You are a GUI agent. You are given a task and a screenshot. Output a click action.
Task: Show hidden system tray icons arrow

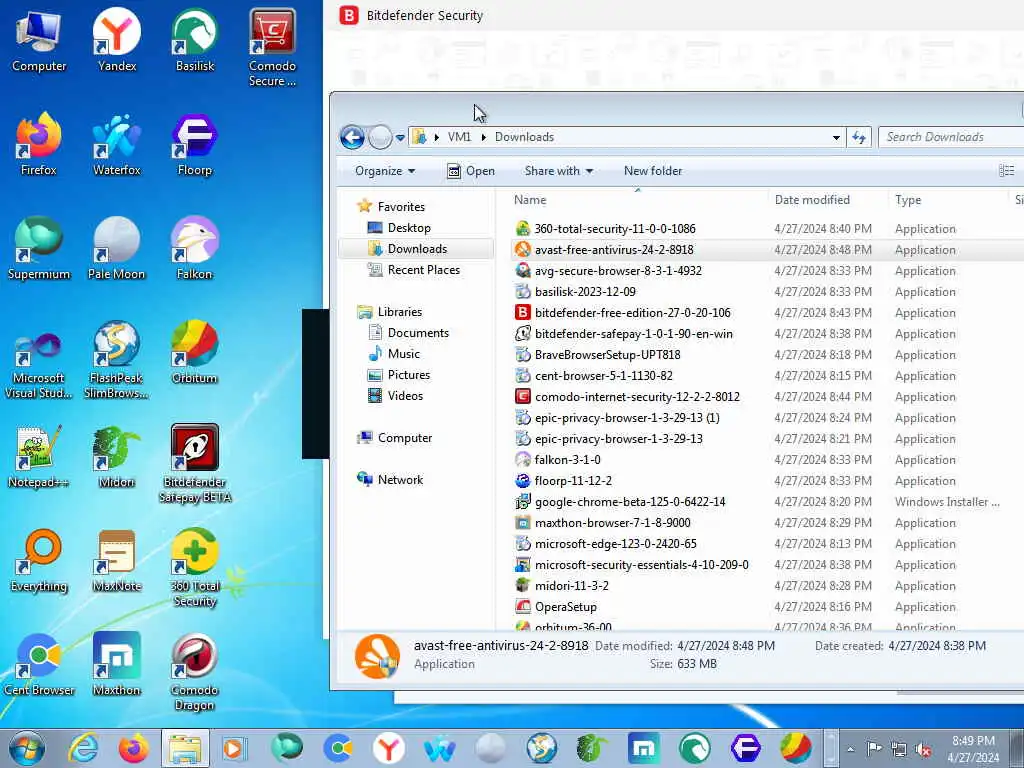tap(850, 749)
